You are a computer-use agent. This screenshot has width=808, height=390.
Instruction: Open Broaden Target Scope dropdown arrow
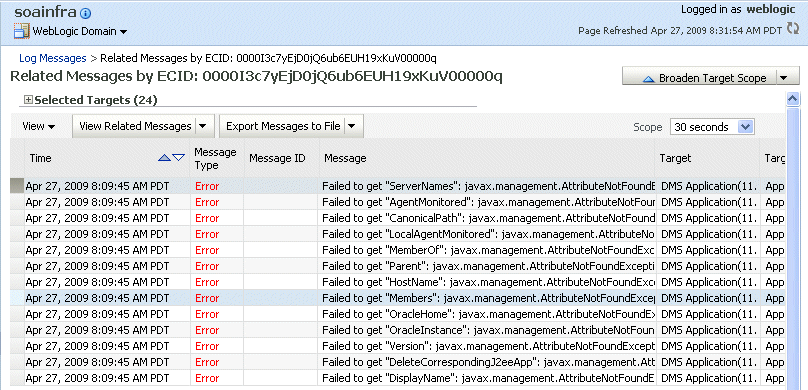(783, 78)
